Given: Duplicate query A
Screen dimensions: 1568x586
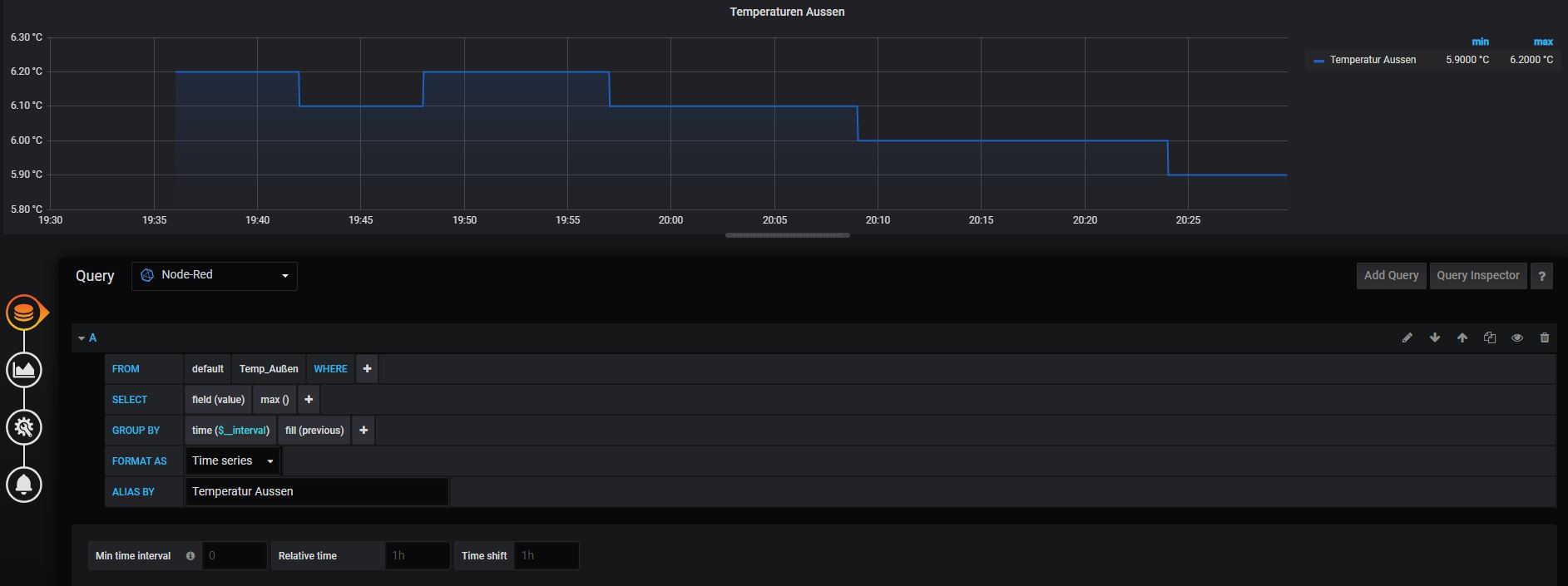Looking at the screenshot, I should pos(1490,338).
